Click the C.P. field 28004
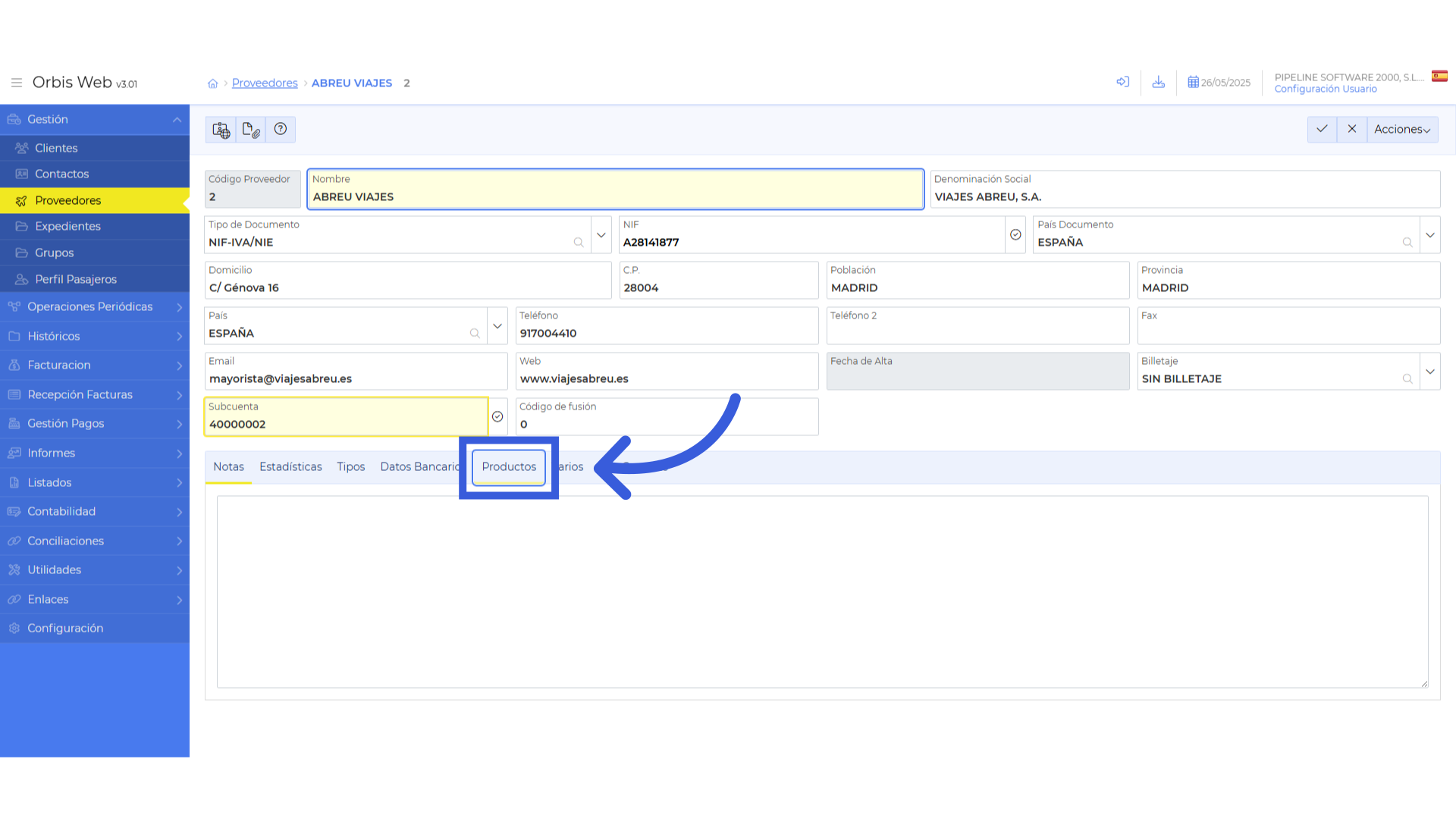This screenshot has width=1456, height=819. [719, 280]
